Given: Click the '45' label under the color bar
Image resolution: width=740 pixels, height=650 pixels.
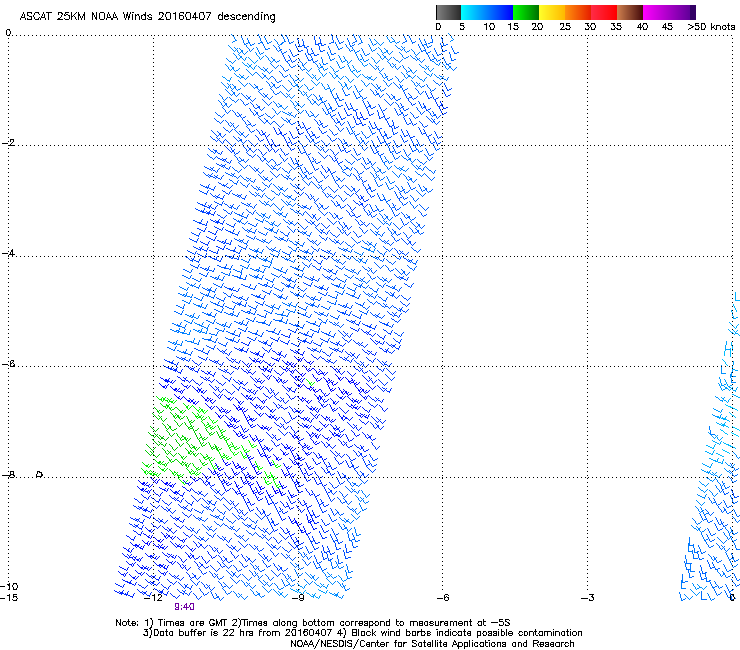Looking at the screenshot, I should (667, 27).
